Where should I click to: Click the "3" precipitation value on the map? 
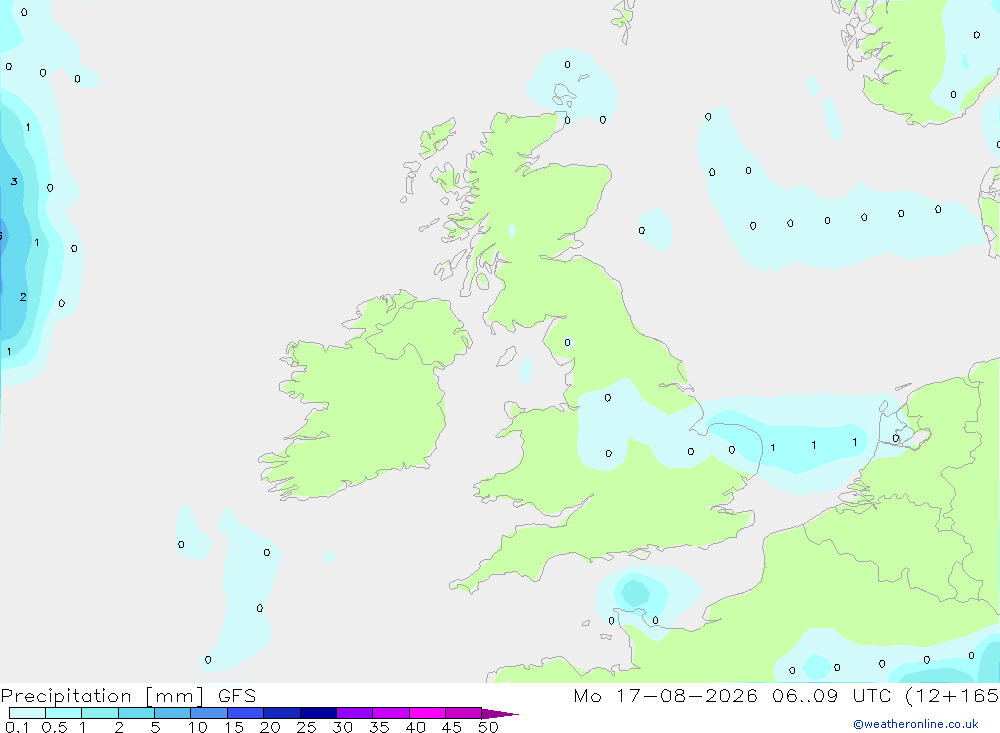14,182
